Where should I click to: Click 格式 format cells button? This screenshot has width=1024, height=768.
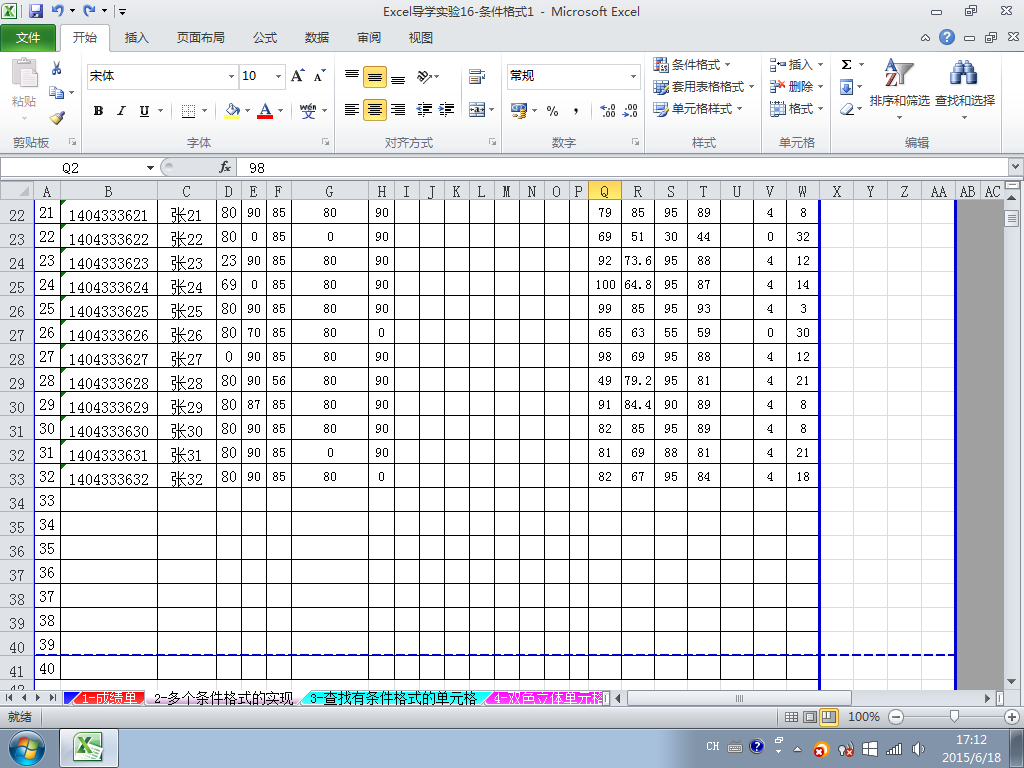(x=796, y=109)
